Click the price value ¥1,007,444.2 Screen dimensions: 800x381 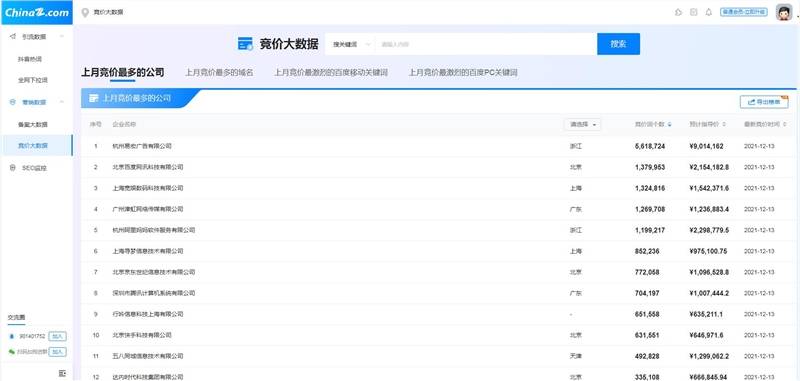click(709, 293)
